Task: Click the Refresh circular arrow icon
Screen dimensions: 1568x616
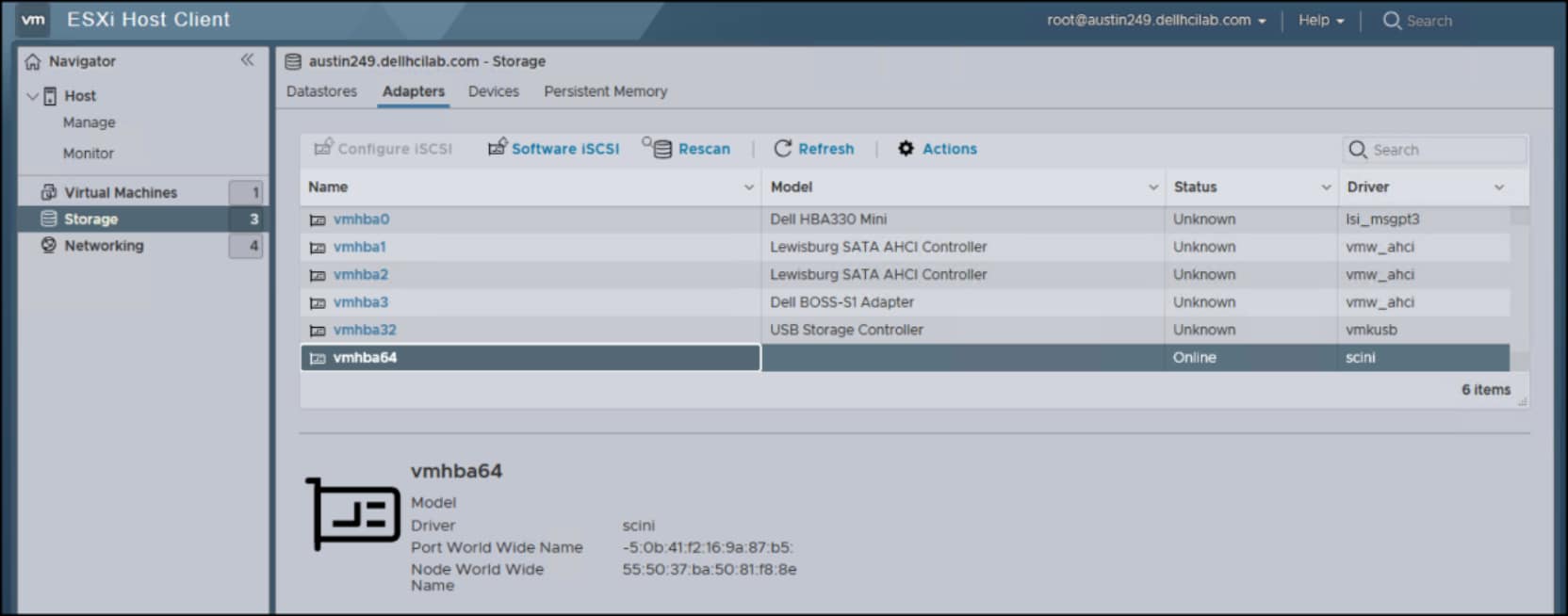Action: pyautogui.click(x=782, y=148)
